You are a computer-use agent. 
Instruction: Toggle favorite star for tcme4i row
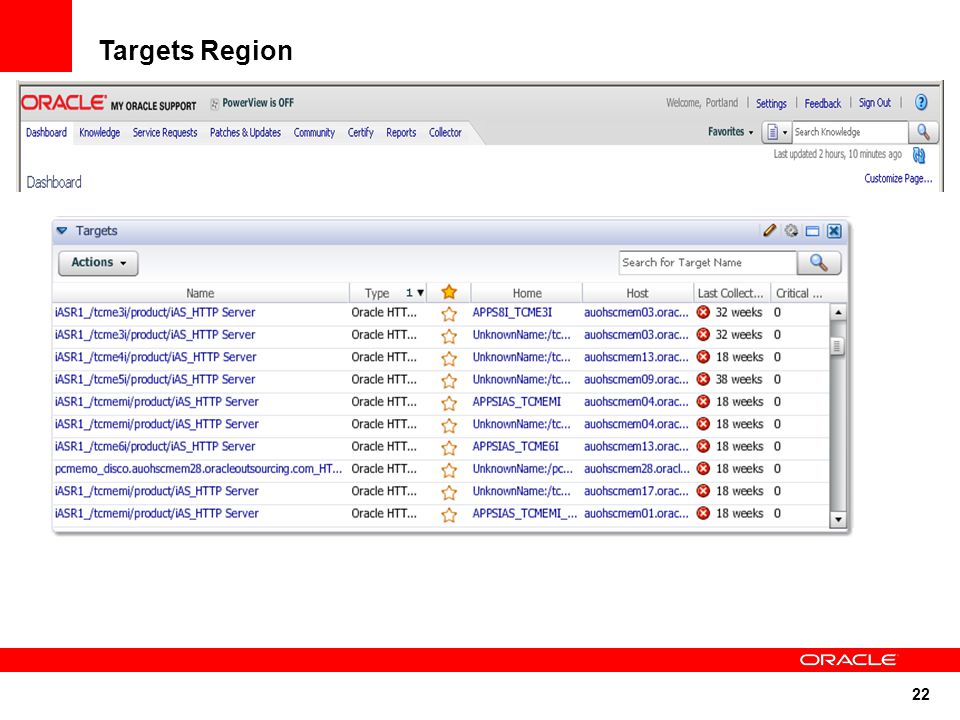449,358
